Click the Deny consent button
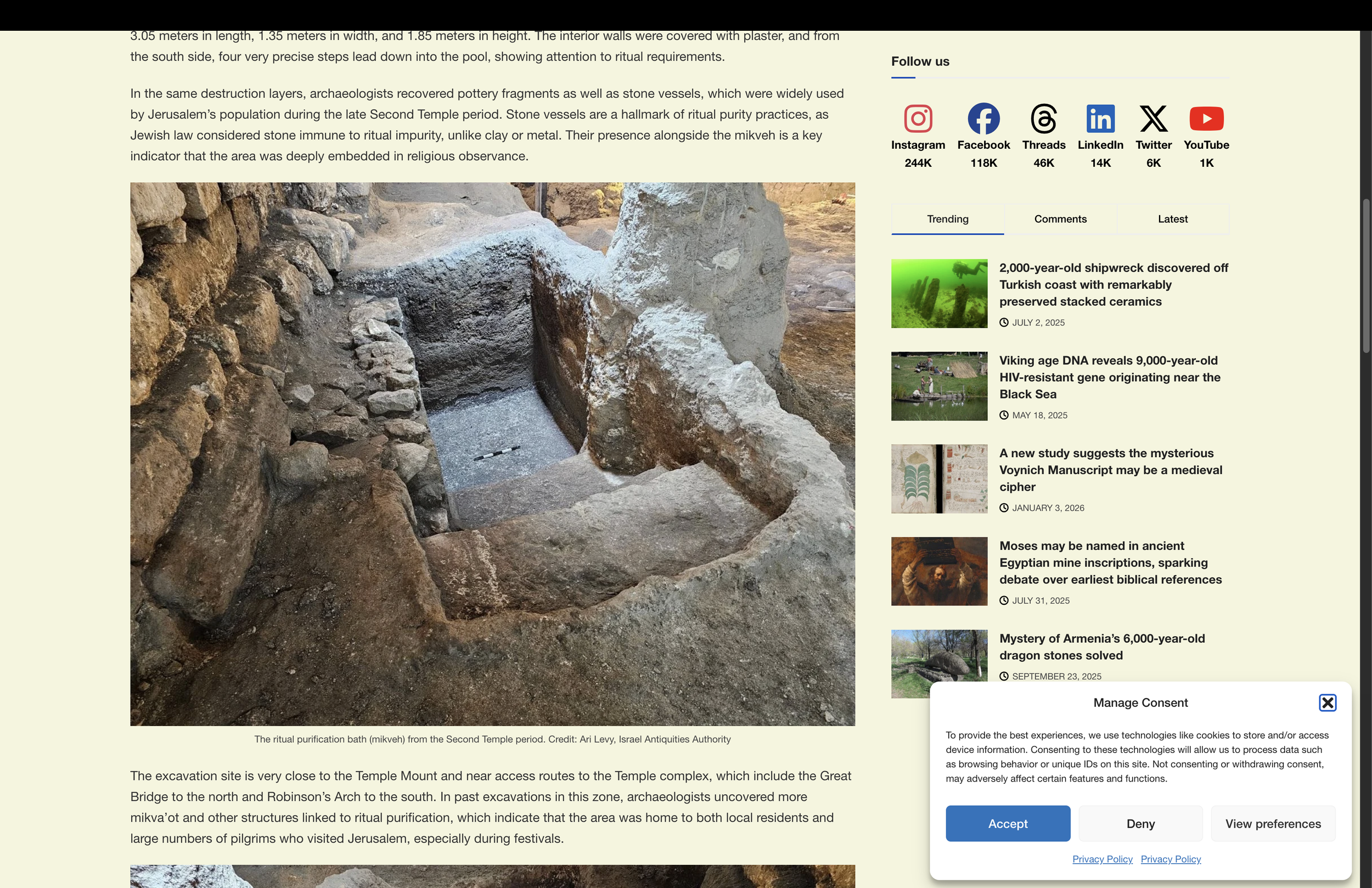Viewport: 1372px width, 888px height. [1140, 823]
